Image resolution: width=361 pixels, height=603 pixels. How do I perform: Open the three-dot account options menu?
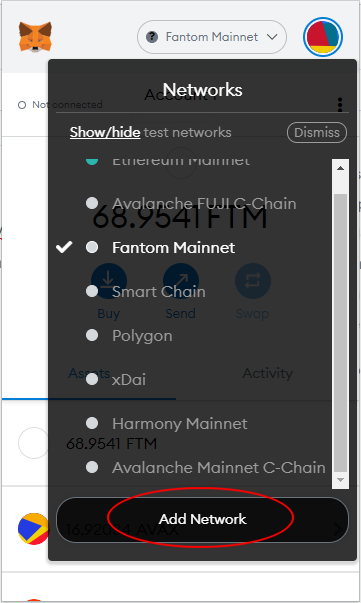coord(340,104)
